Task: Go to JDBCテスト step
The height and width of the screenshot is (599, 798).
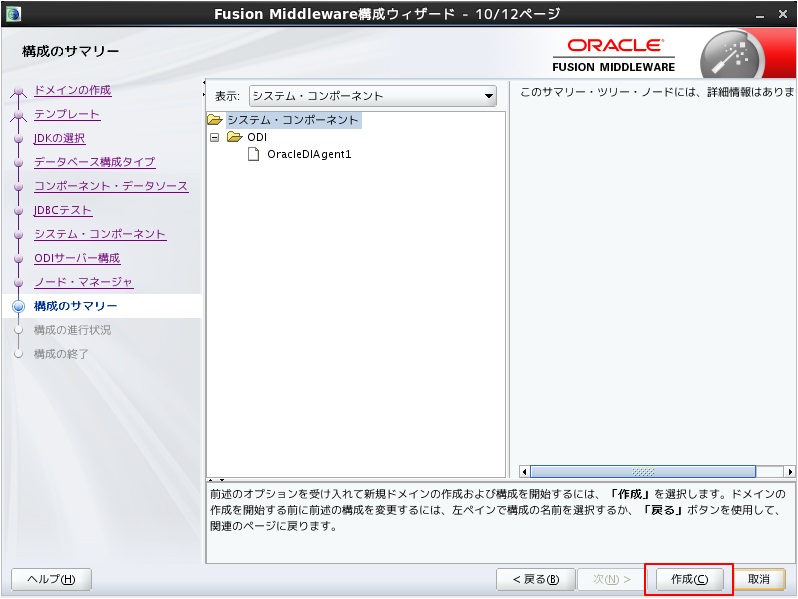Action: pyautogui.click(x=62, y=210)
